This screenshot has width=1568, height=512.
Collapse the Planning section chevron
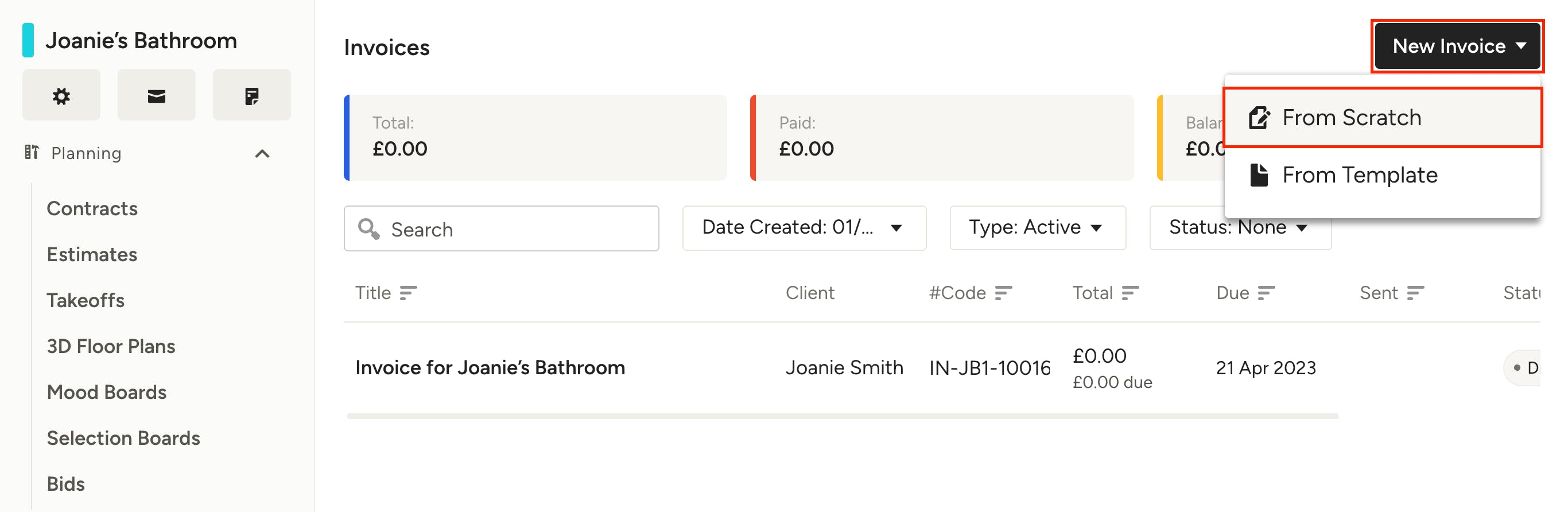[x=262, y=153]
